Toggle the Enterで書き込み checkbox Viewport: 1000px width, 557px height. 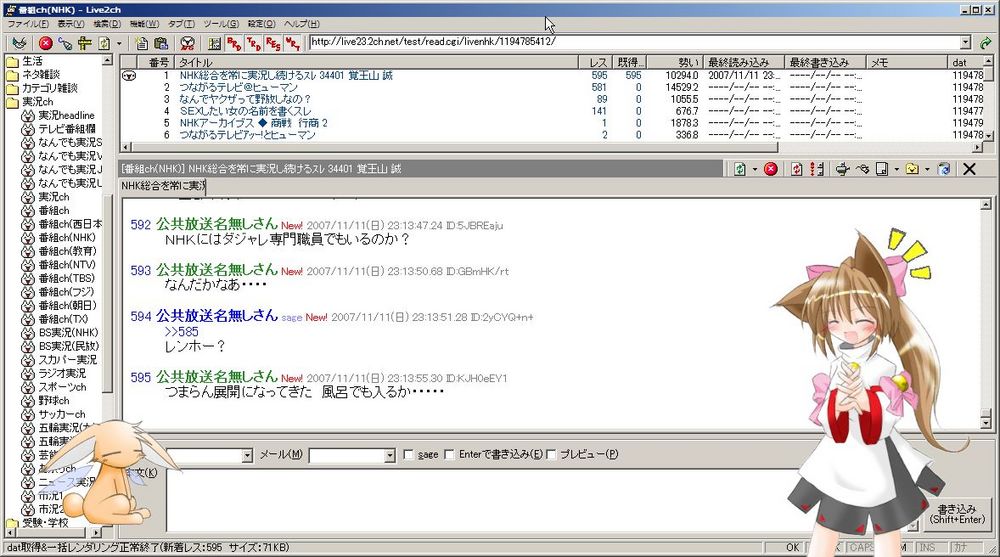(450, 455)
